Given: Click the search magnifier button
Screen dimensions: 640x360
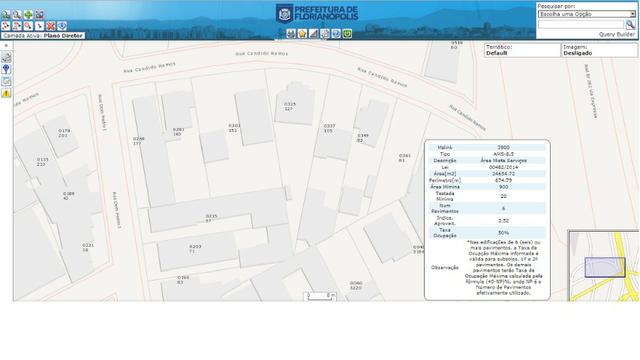Looking at the screenshot, I should click(x=630, y=25).
